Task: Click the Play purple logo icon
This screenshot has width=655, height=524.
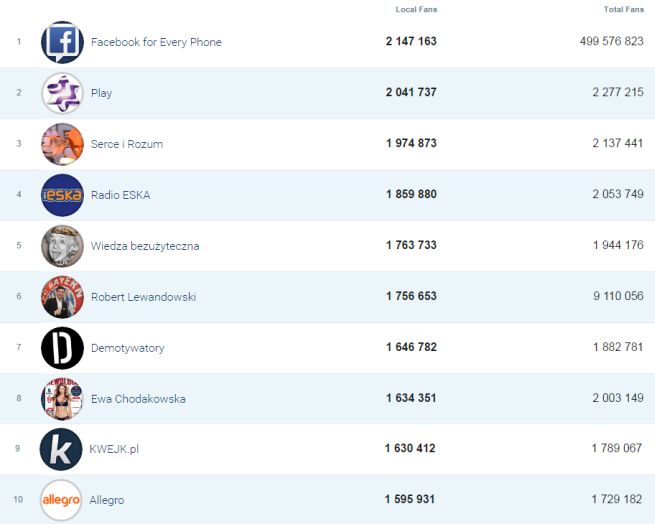Action: pyautogui.click(x=62, y=93)
